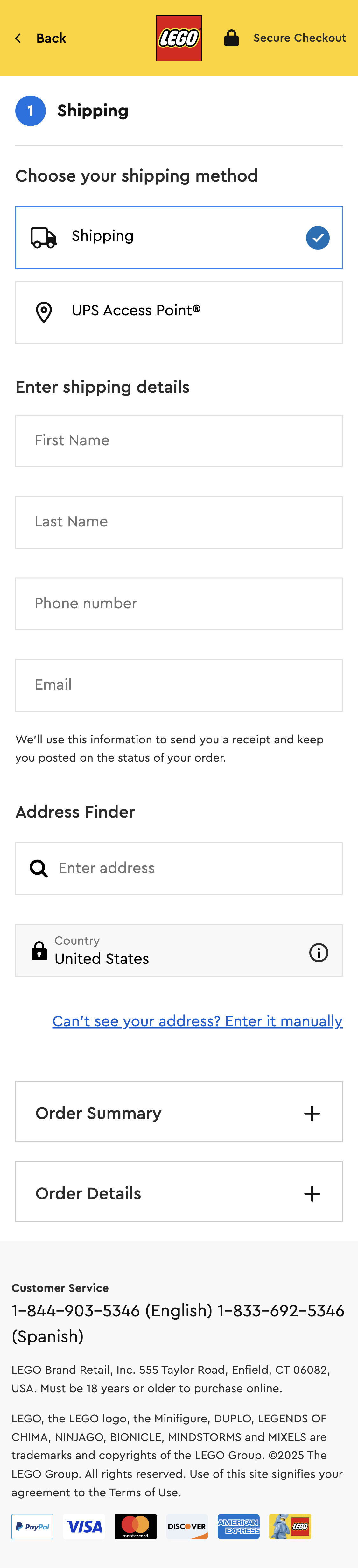
Task: Select the Phone number input
Action: (179, 604)
